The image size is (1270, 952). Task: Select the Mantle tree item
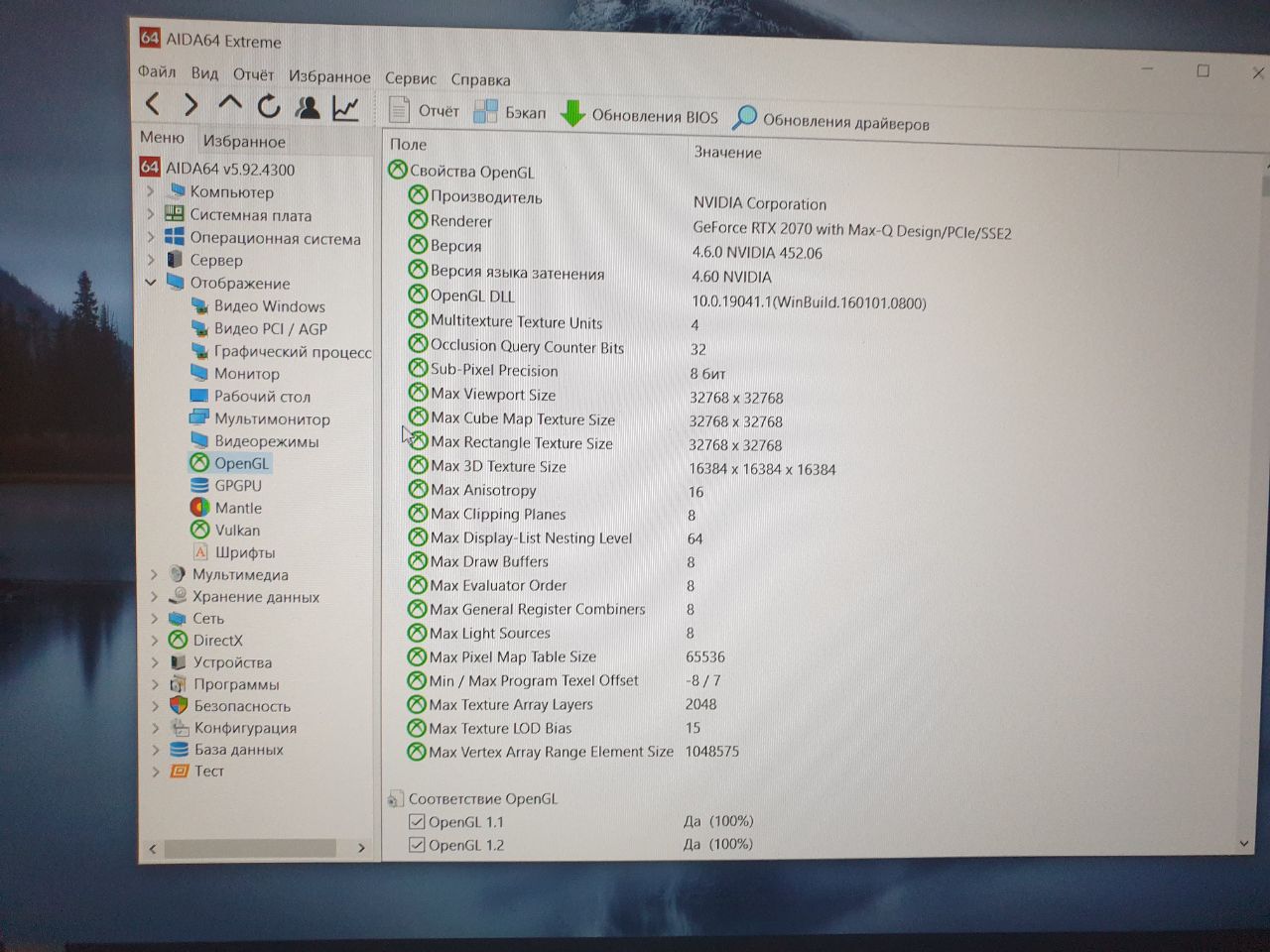point(226,508)
